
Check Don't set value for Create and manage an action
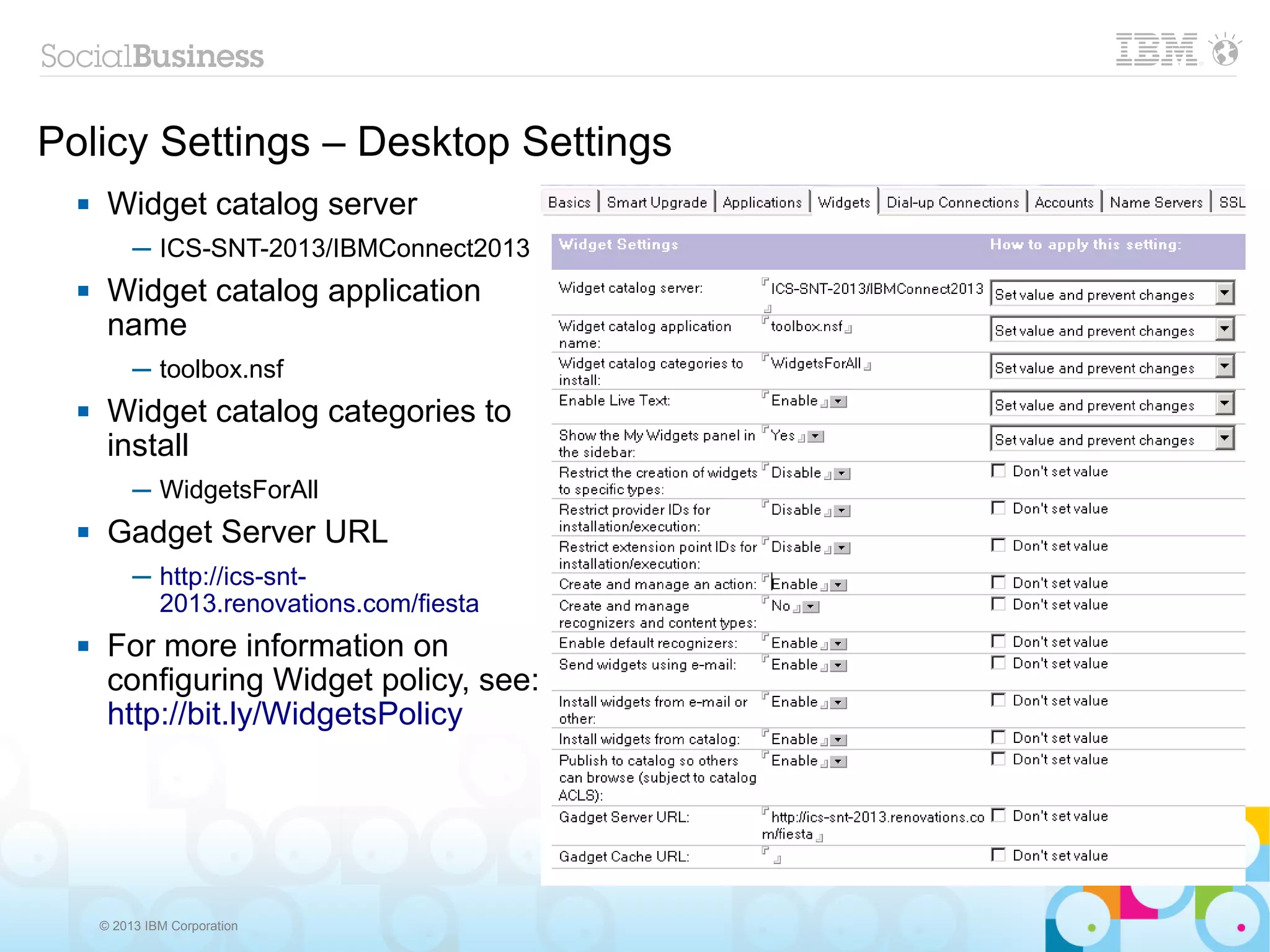point(998,582)
